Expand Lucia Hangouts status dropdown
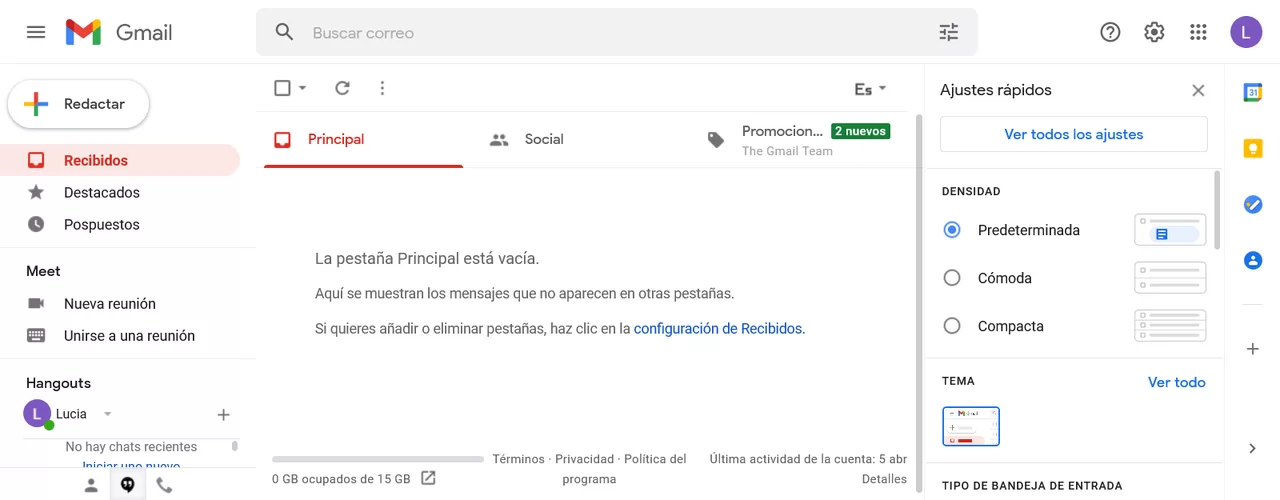The width and height of the screenshot is (1280, 500). click(108, 414)
